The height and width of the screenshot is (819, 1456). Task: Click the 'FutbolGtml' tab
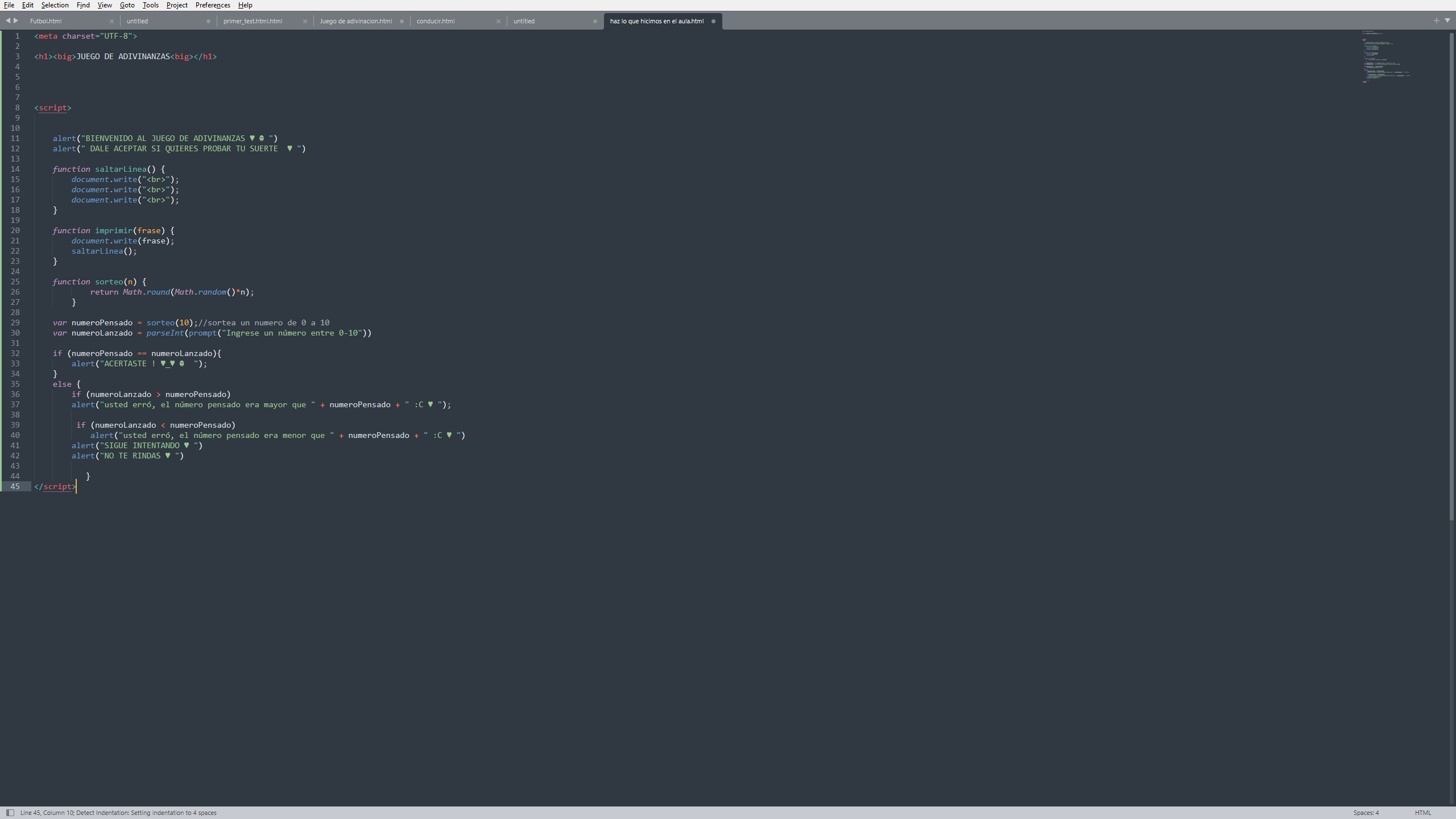[46, 21]
